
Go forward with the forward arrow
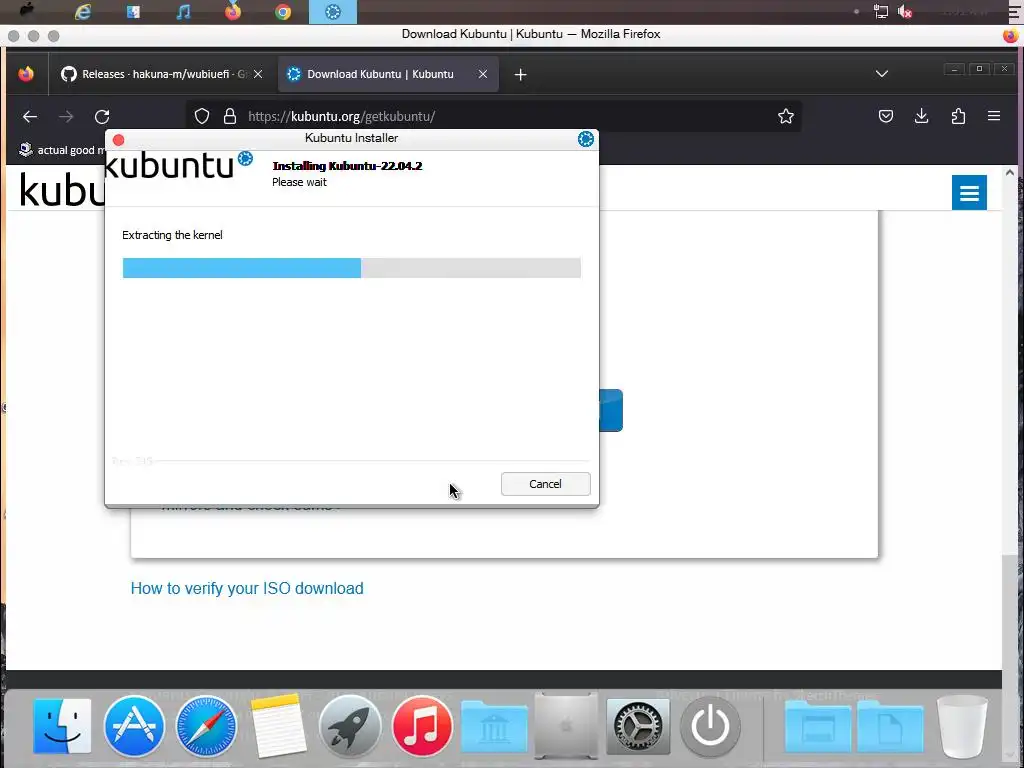pyautogui.click(x=66, y=116)
